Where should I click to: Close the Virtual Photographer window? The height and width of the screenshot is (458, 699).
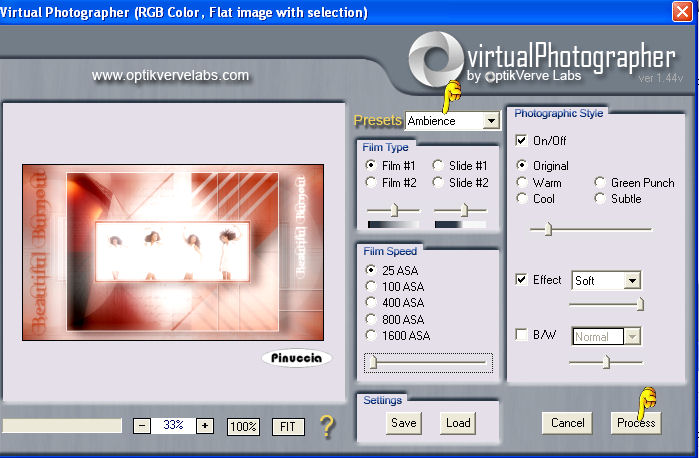point(682,11)
